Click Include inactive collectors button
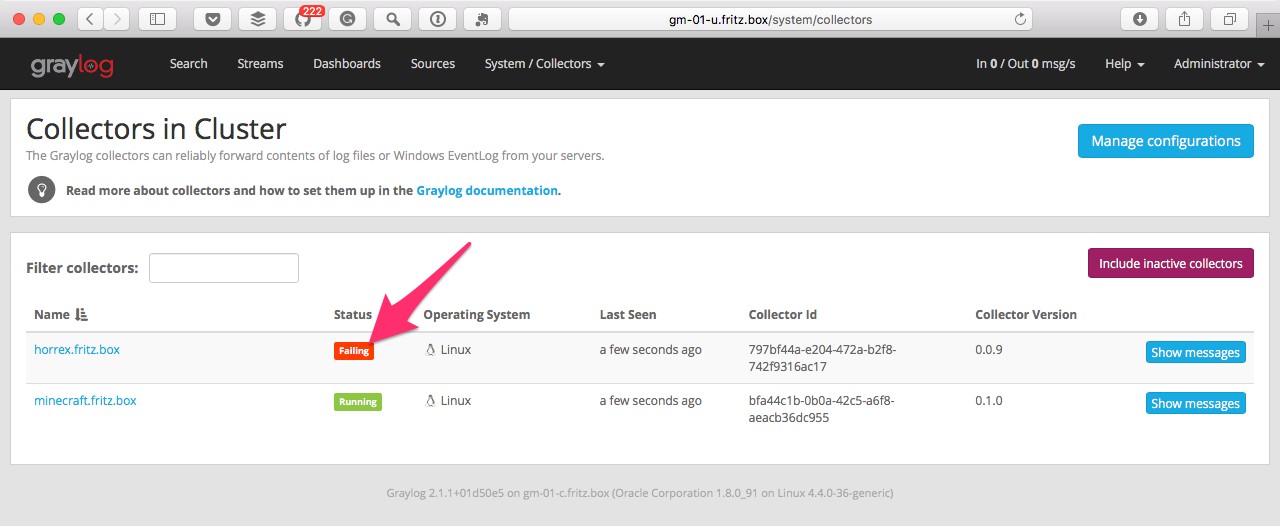The height and width of the screenshot is (526, 1280). 1170,263
